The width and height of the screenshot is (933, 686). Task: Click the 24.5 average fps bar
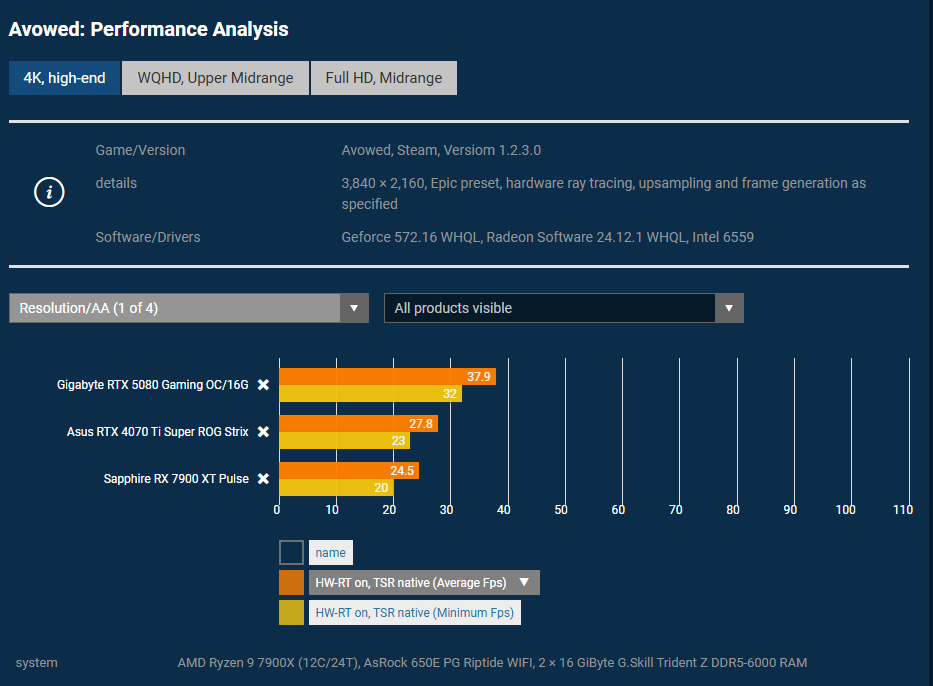coord(349,471)
